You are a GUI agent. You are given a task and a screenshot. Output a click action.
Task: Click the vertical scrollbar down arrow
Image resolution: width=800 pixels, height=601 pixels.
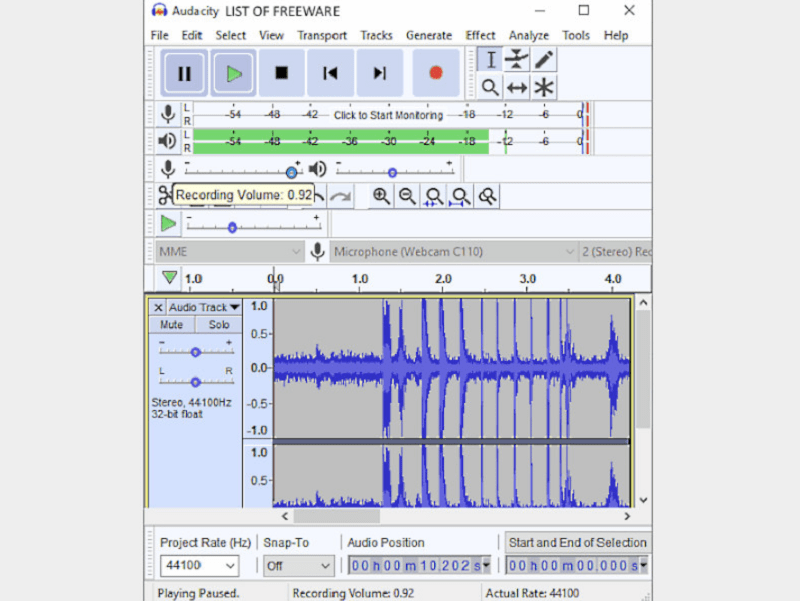(x=643, y=500)
